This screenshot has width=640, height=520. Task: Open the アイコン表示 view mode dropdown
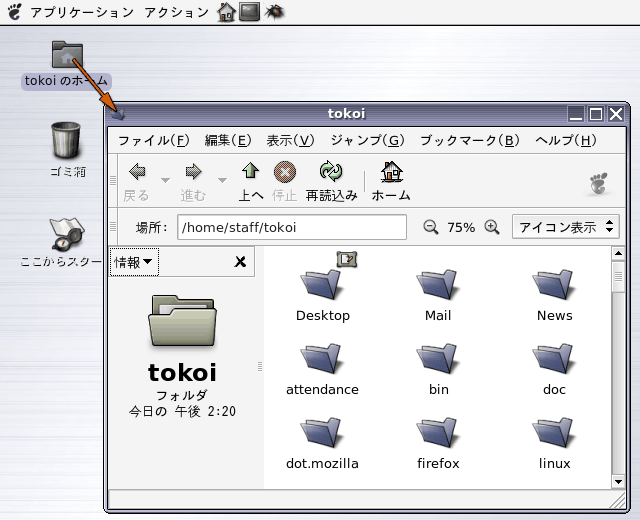[x=566, y=227]
